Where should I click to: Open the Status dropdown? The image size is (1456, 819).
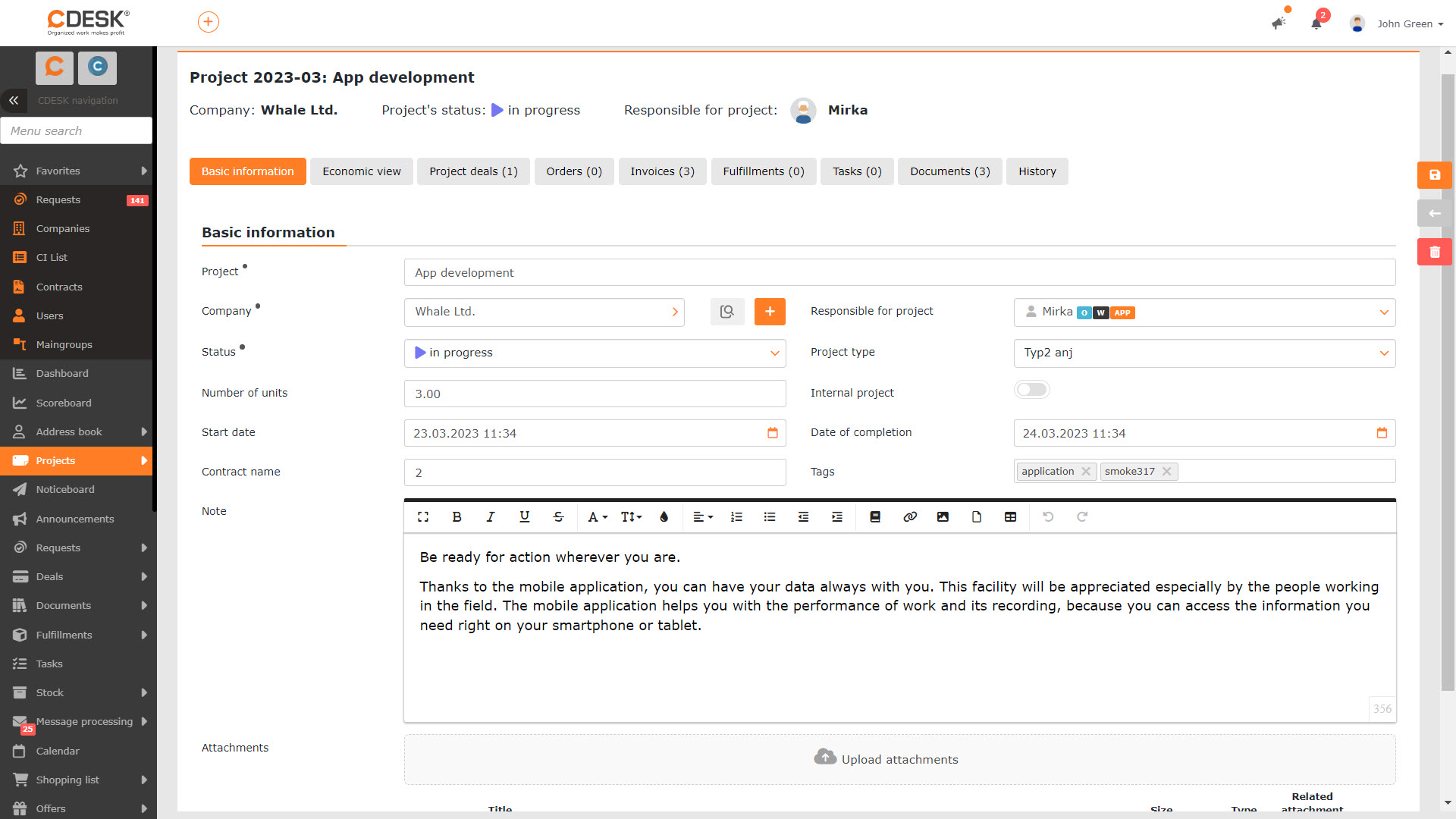tap(595, 353)
